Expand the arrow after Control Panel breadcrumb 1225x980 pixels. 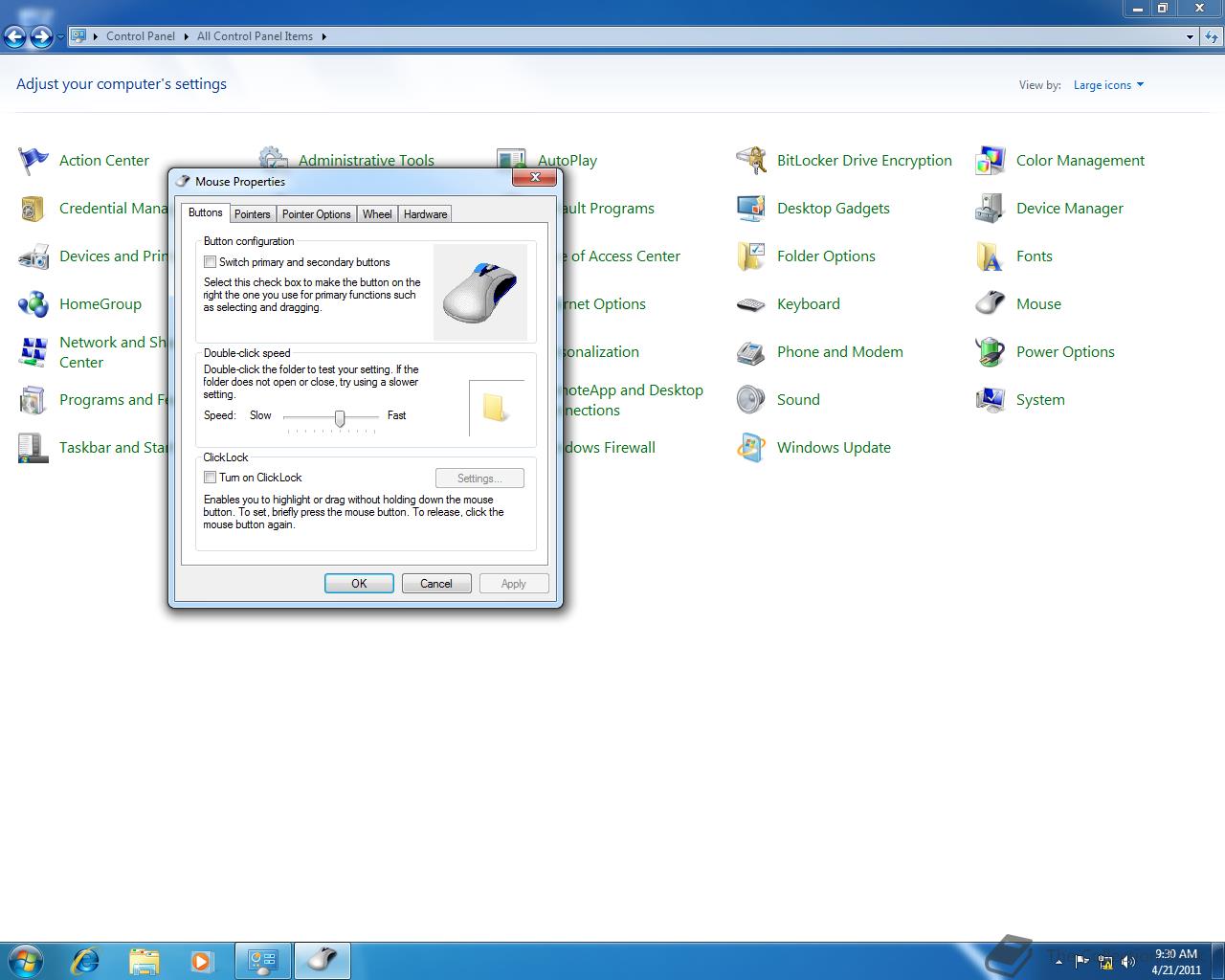pyautogui.click(x=186, y=36)
